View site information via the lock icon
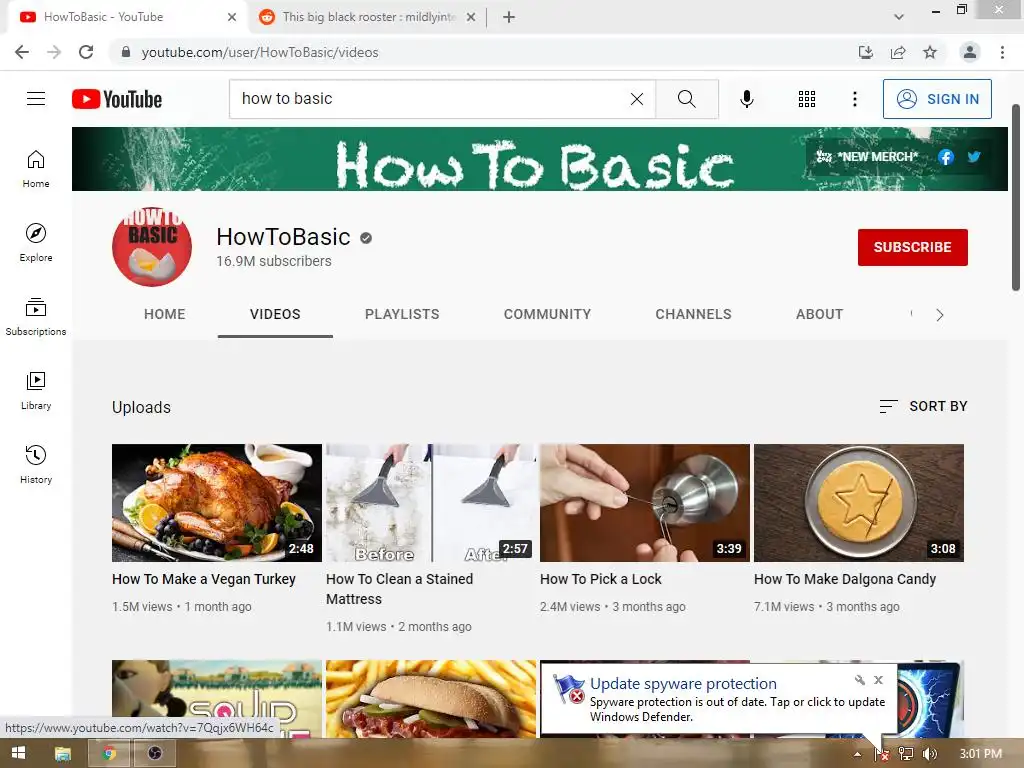Screen dimensions: 1024x768 [x=125, y=52]
